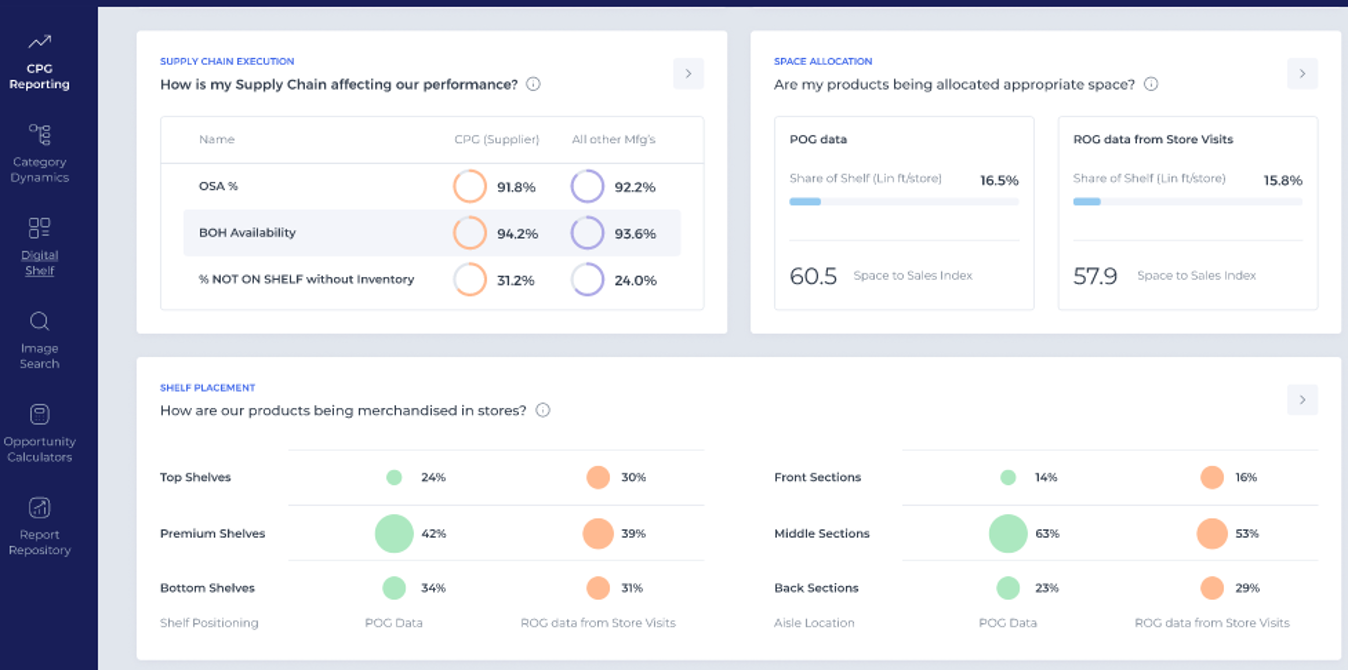Click the green Premium Shelves 42% bubble
The image size is (1348, 670).
(x=394, y=534)
